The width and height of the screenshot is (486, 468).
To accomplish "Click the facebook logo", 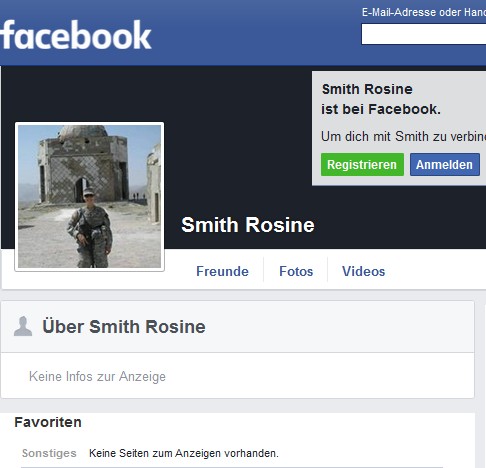I will tap(76, 35).
